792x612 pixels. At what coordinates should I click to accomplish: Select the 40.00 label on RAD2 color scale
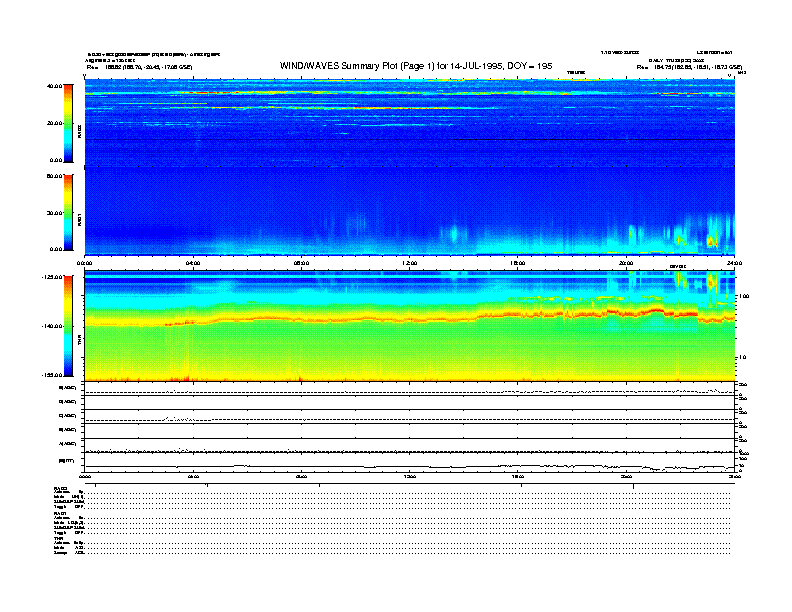54,86
